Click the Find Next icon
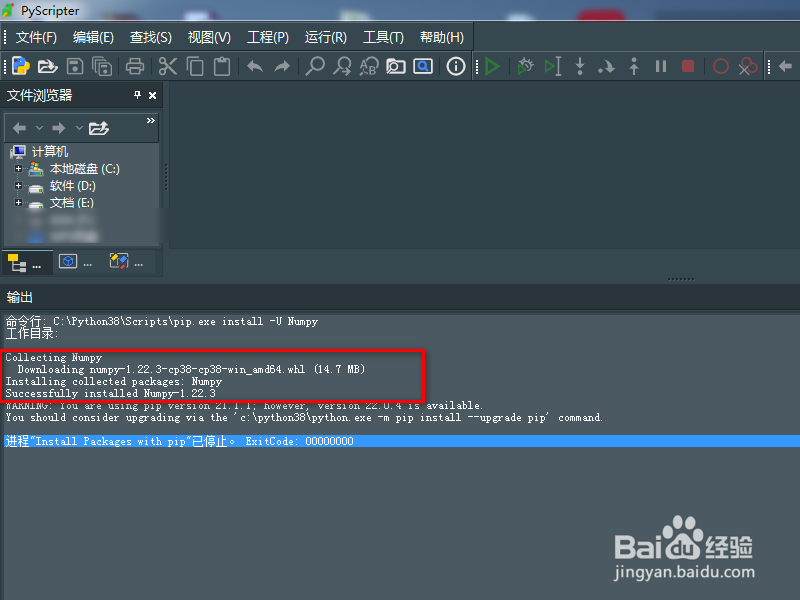 [342, 66]
